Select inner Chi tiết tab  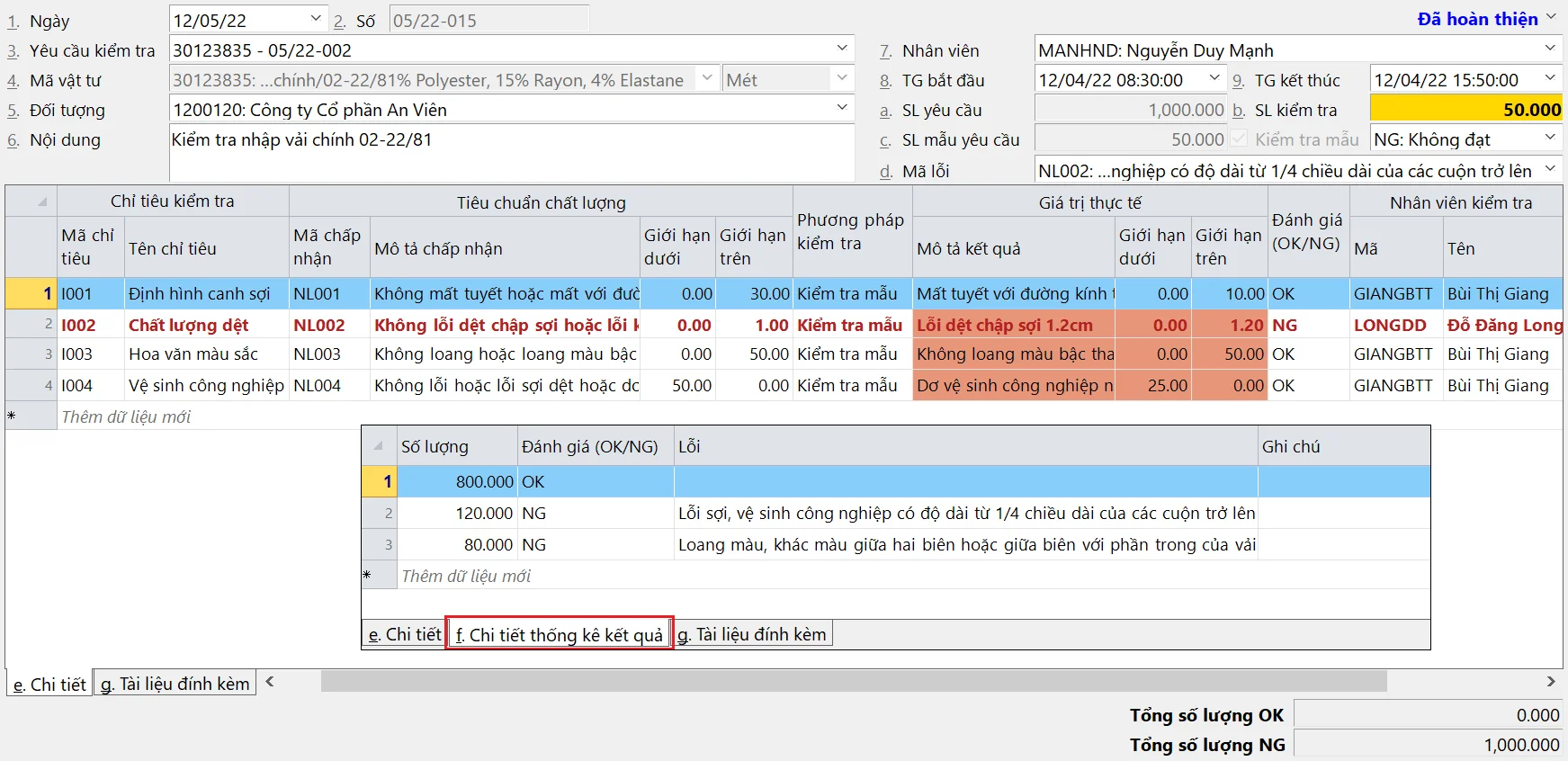tap(405, 634)
